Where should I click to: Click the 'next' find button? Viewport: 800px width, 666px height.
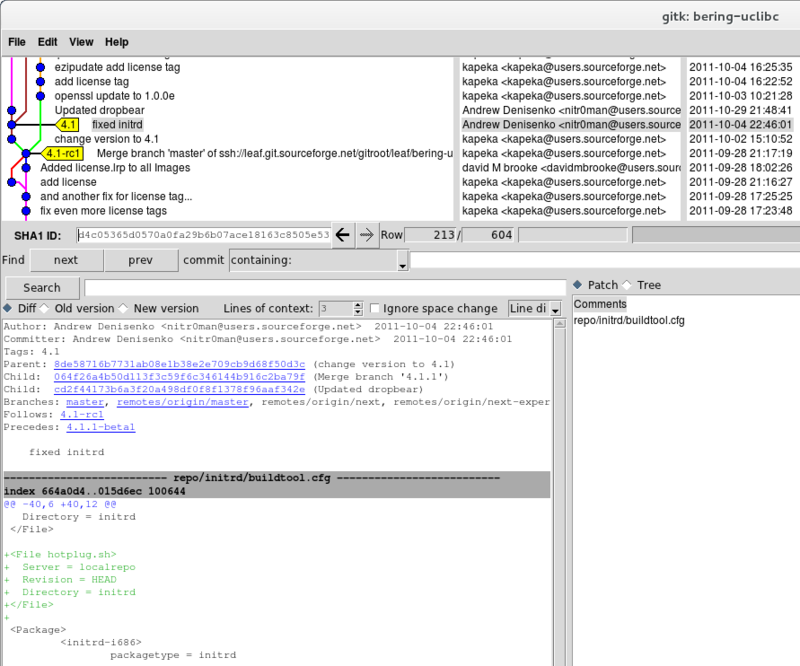66,260
